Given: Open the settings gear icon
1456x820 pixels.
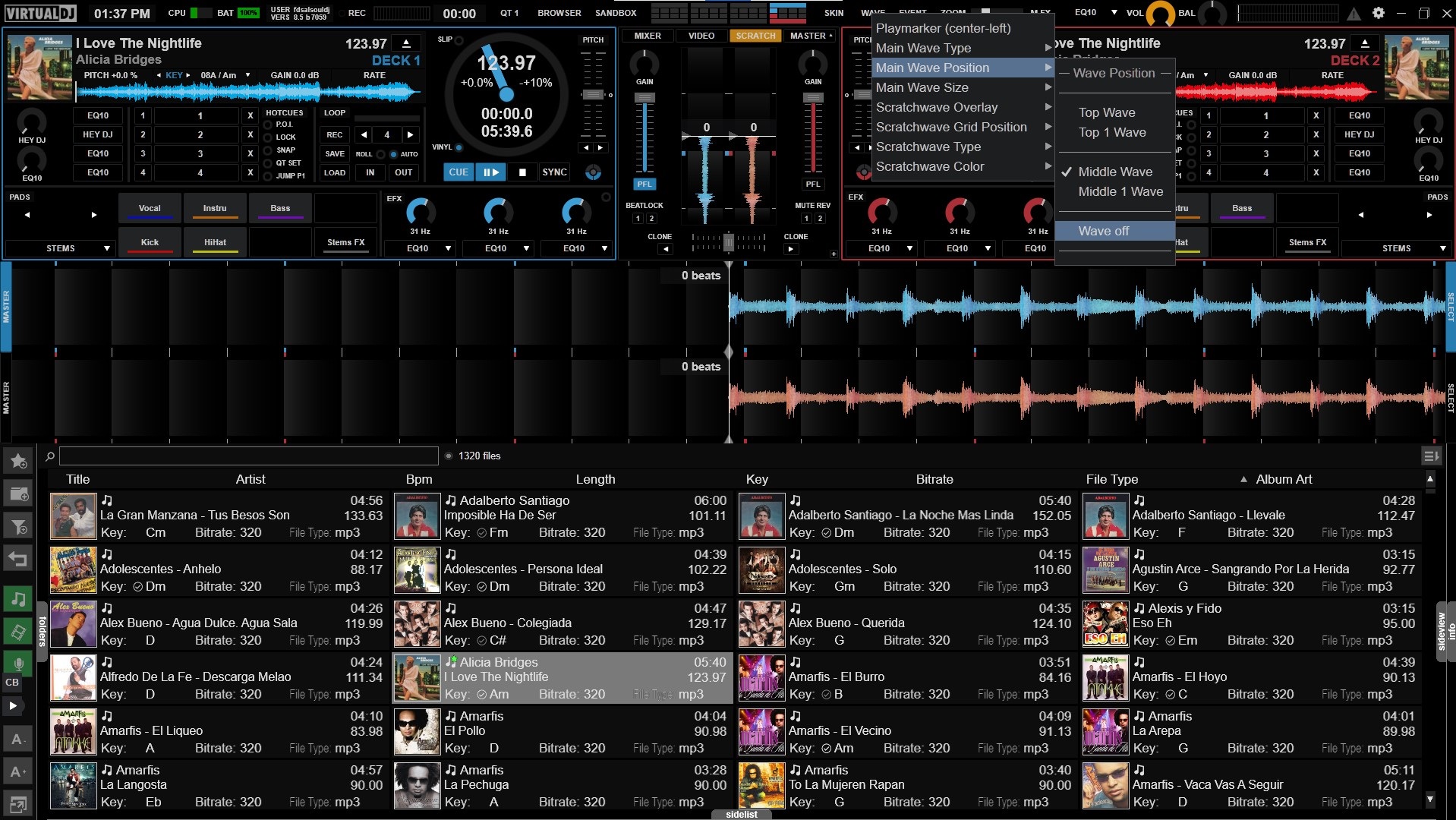Looking at the screenshot, I should coord(1379,13).
